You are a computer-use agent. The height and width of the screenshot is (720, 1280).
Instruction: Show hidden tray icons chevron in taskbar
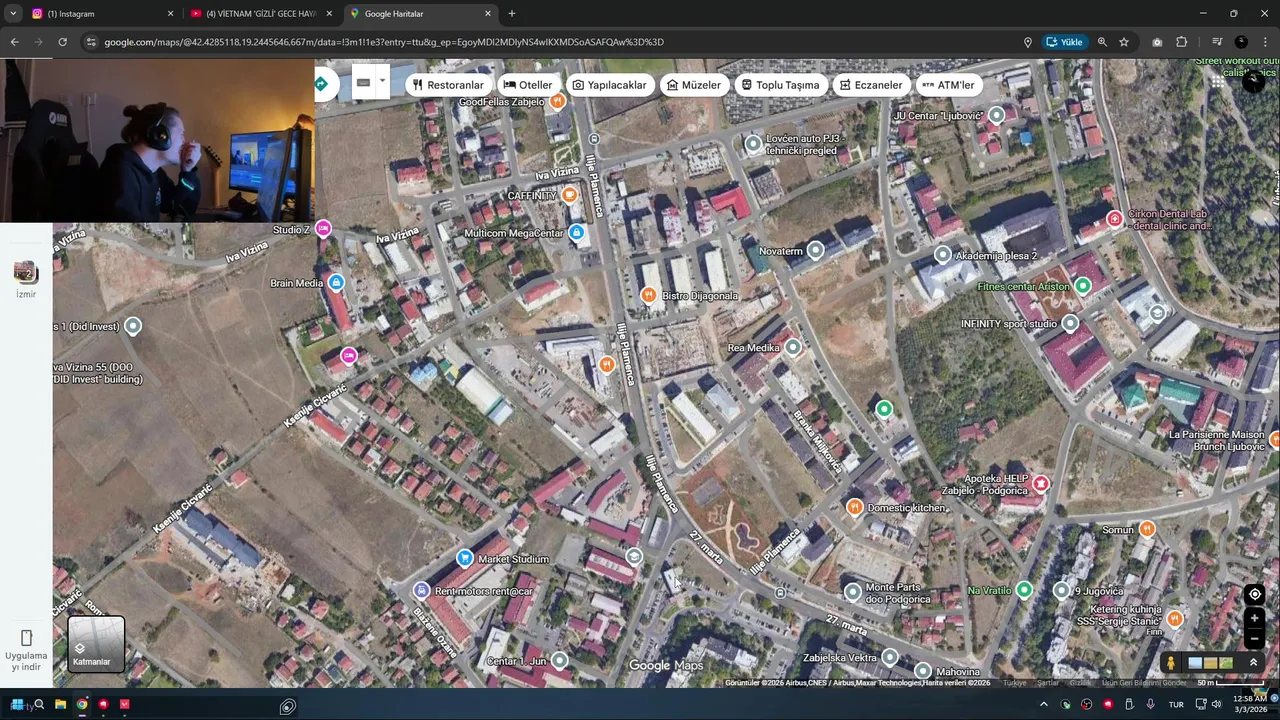(x=1044, y=704)
